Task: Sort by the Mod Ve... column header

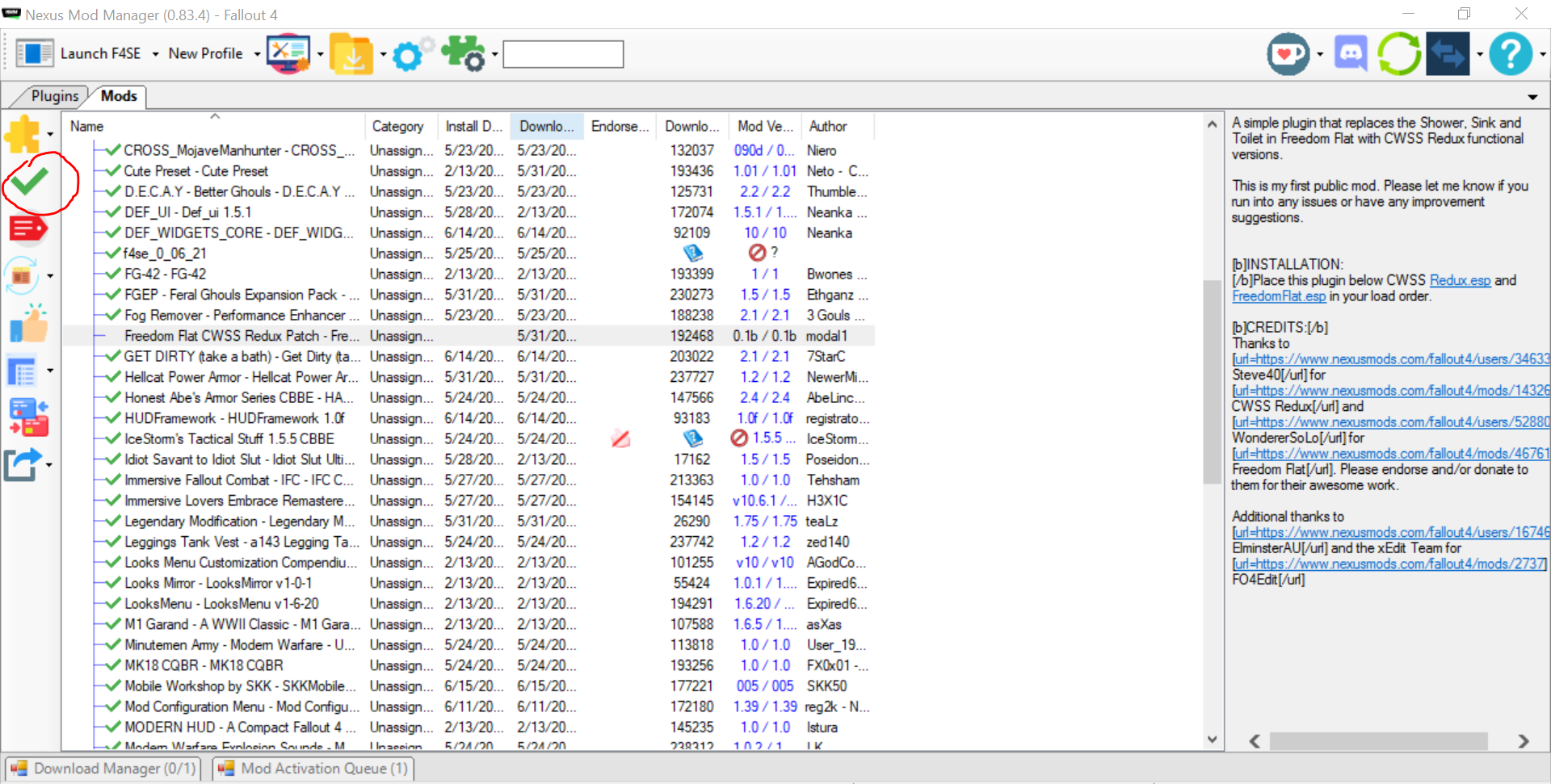Action: 766,126
